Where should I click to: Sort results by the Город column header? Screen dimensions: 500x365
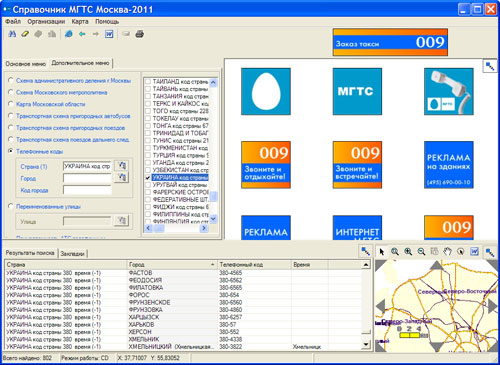point(172,265)
